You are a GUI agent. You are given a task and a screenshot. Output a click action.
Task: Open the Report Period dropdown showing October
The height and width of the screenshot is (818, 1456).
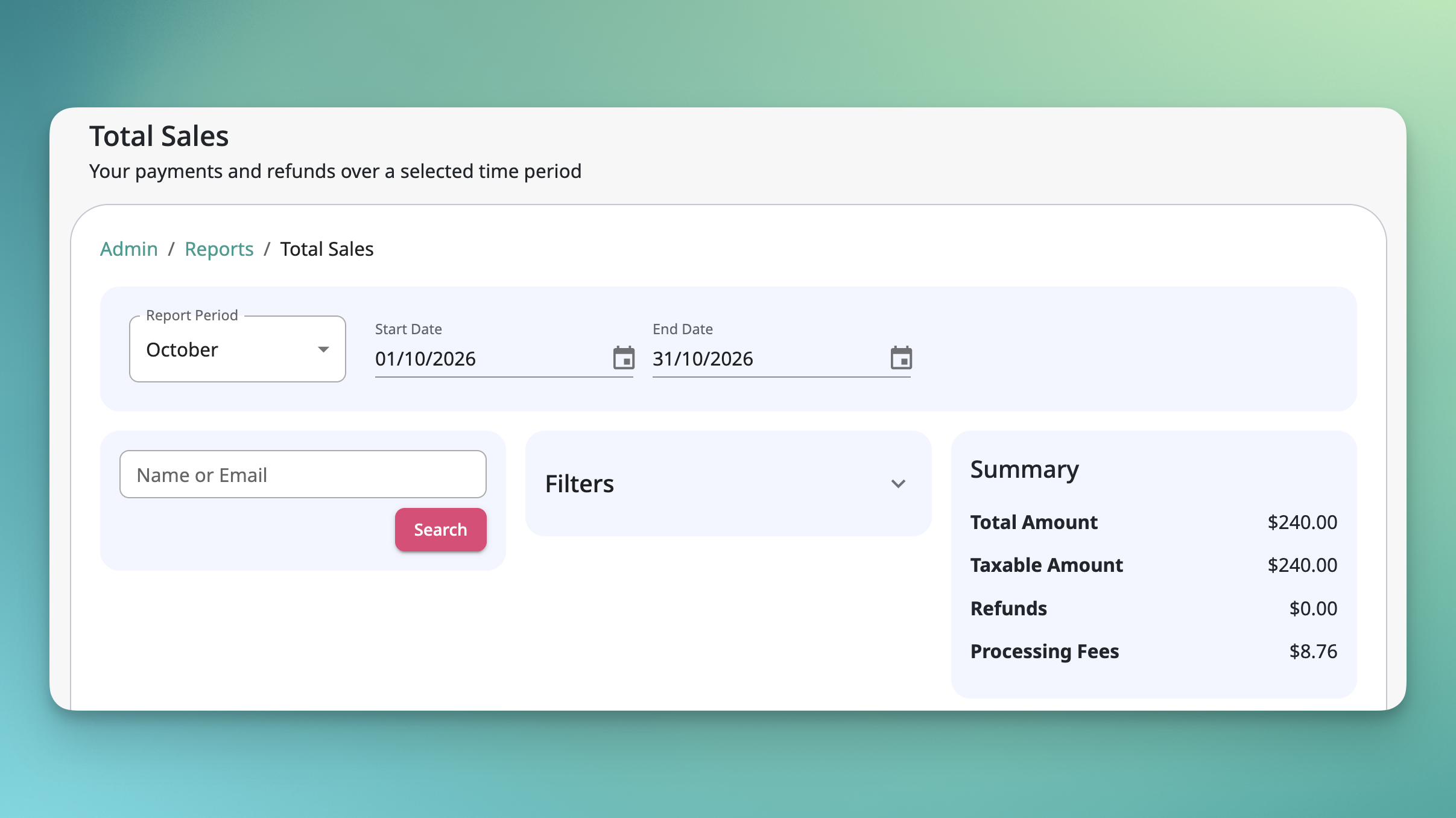tap(238, 349)
